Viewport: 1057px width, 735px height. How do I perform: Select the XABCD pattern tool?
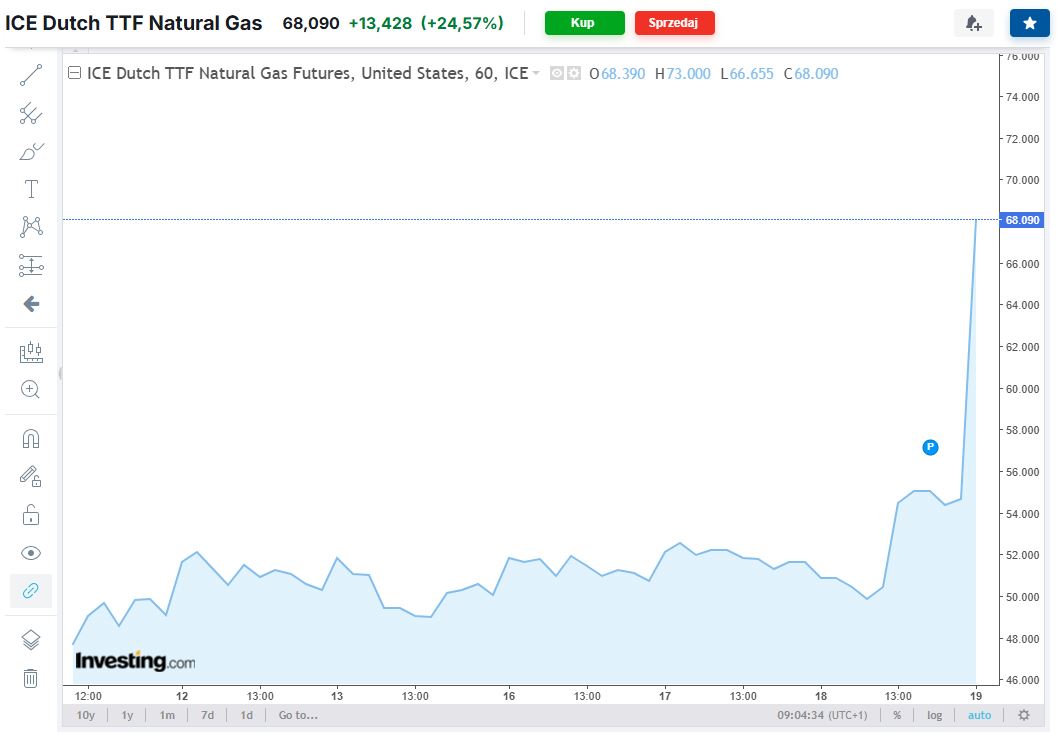pos(31,227)
